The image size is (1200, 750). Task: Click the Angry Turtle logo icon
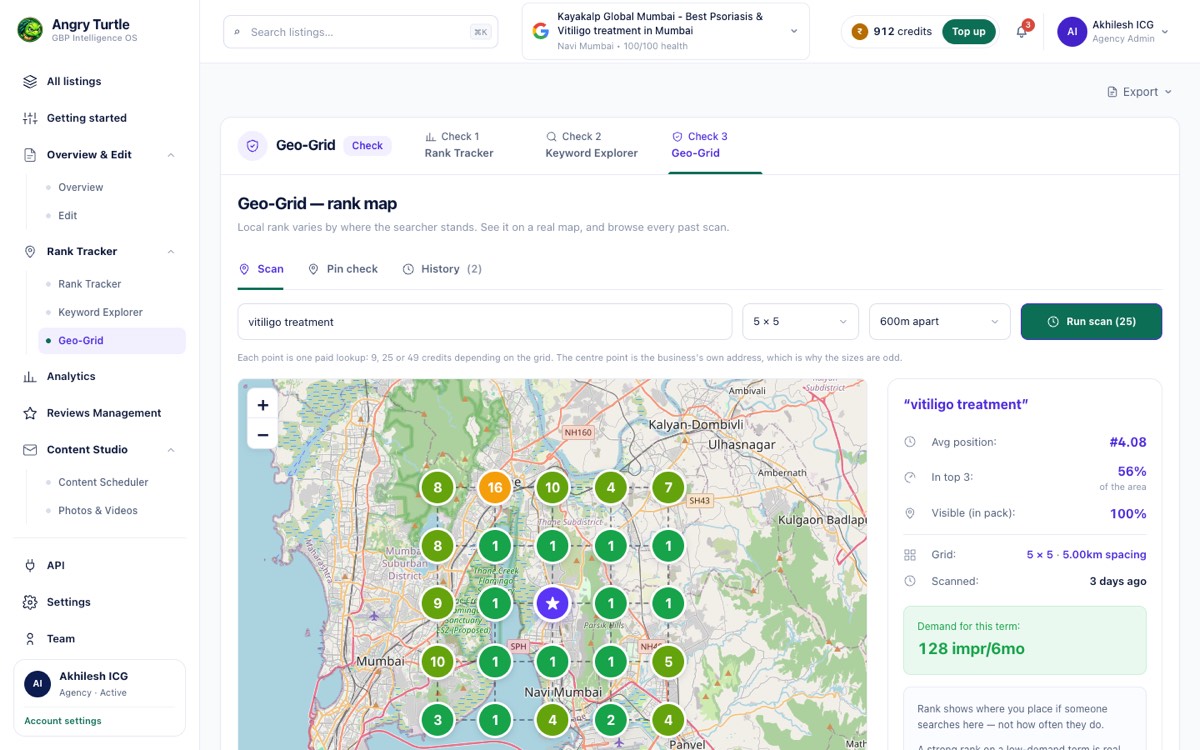coord(30,30)
